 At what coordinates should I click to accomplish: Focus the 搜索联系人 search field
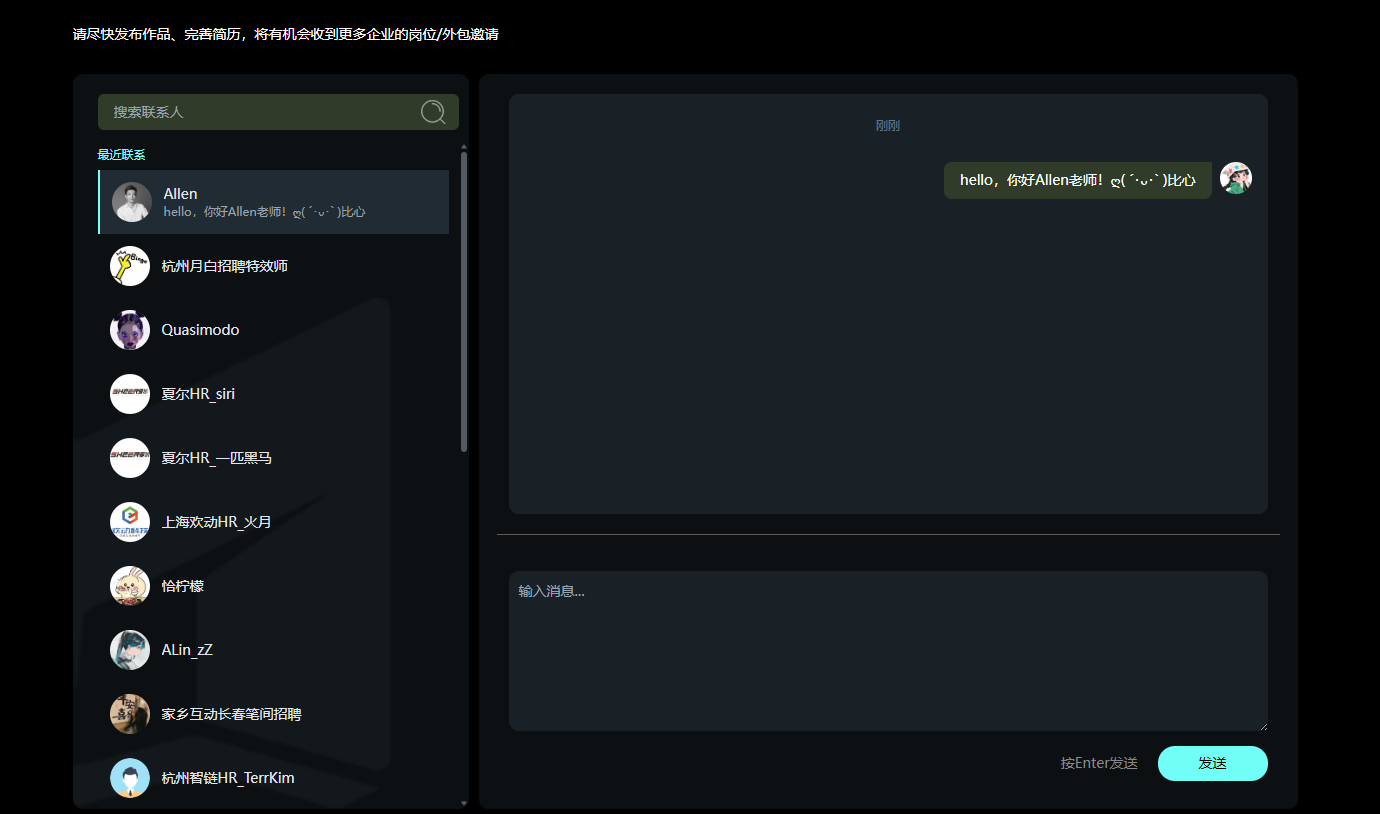point(278,112)
